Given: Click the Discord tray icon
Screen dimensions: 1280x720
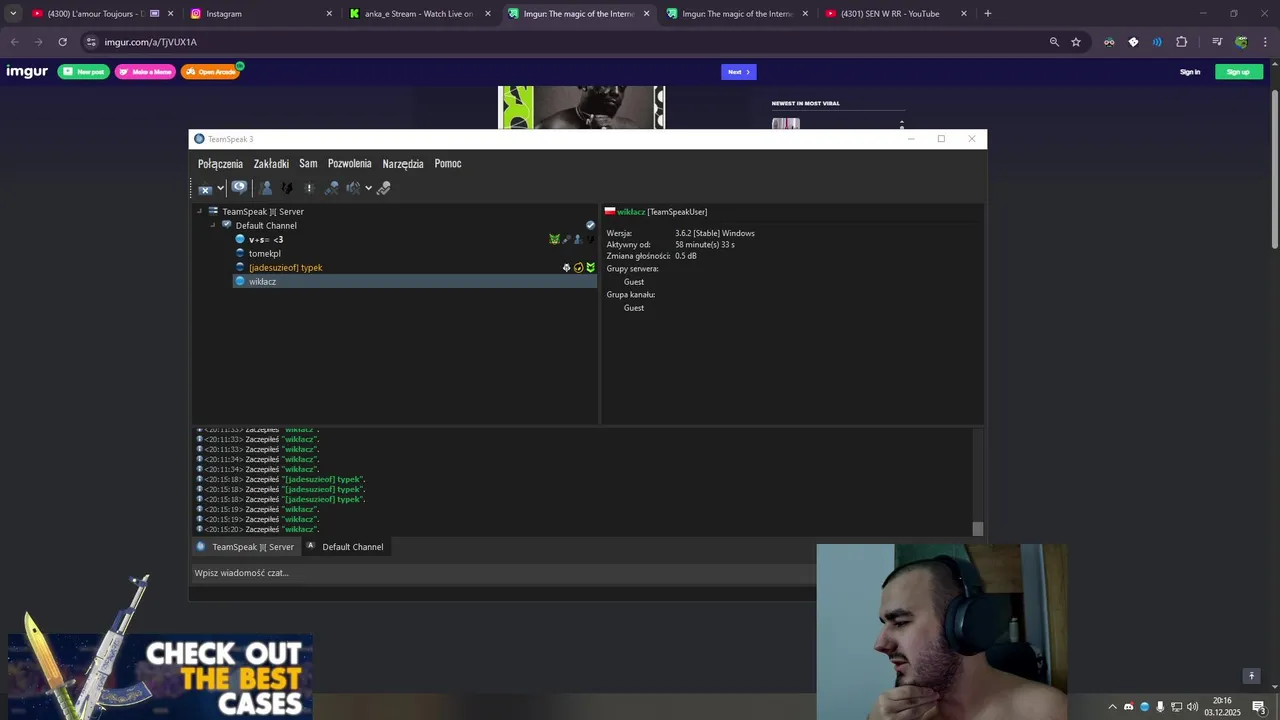Looking at the screenshot, I should [x=1129, y=707].
